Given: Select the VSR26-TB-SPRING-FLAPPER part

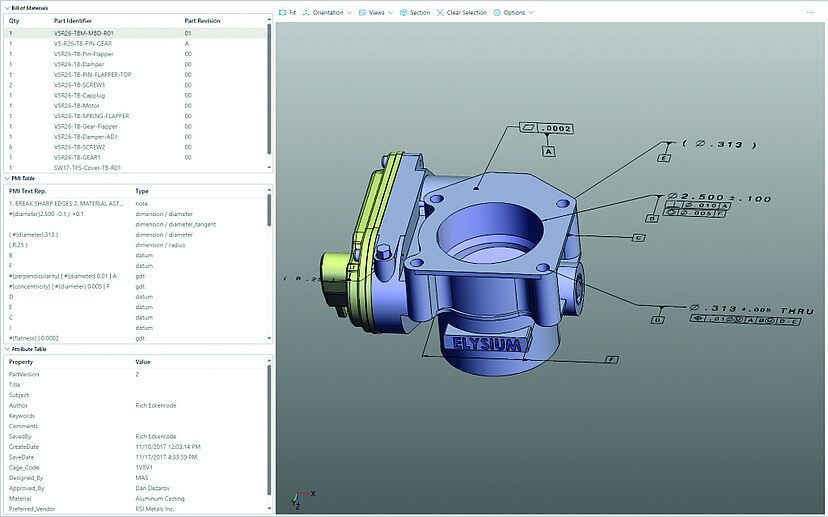Looking at the screenshot, I should [x=135, y=116].
